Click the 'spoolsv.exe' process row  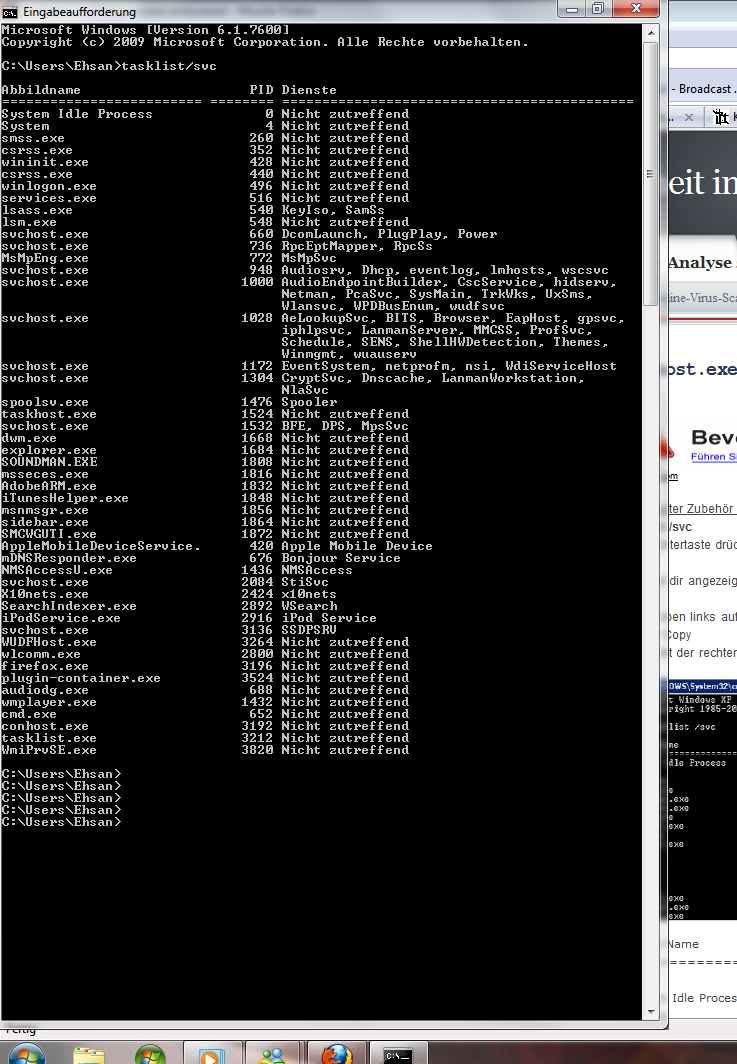[169, 402]
